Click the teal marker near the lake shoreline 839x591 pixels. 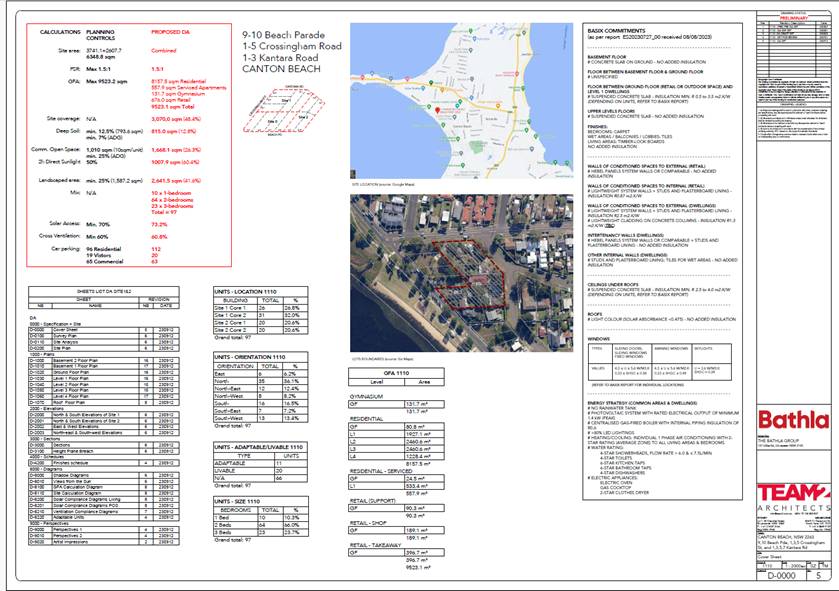pos(423,89)
